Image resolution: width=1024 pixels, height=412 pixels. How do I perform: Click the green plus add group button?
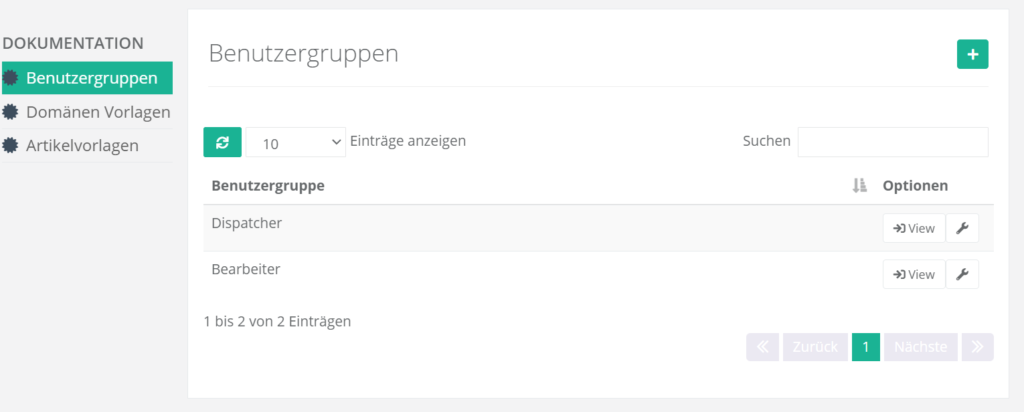click(972, 54)
